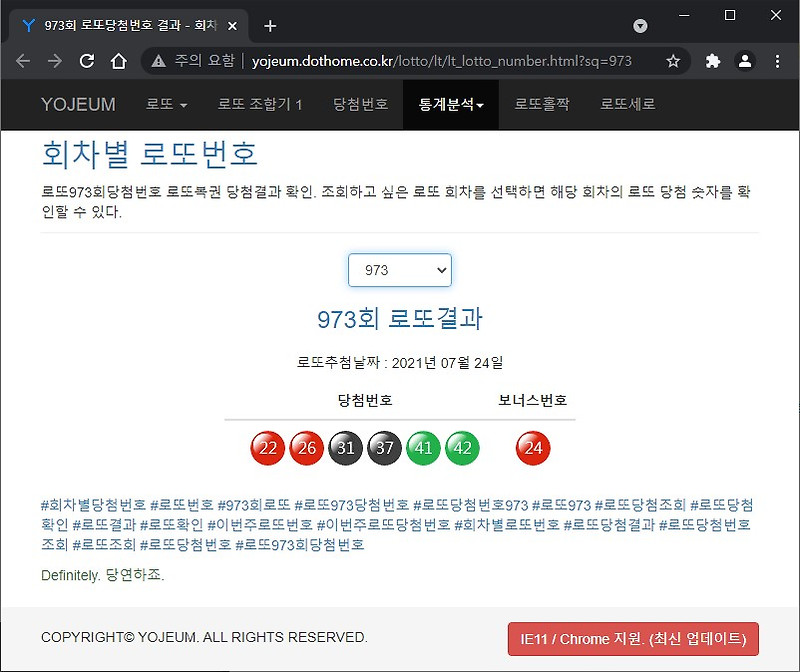Click the 로또추첨날짜 2021년 07월 24일 text
The height and width of the screenshot is (672, 800).
[x=400, y=363]
